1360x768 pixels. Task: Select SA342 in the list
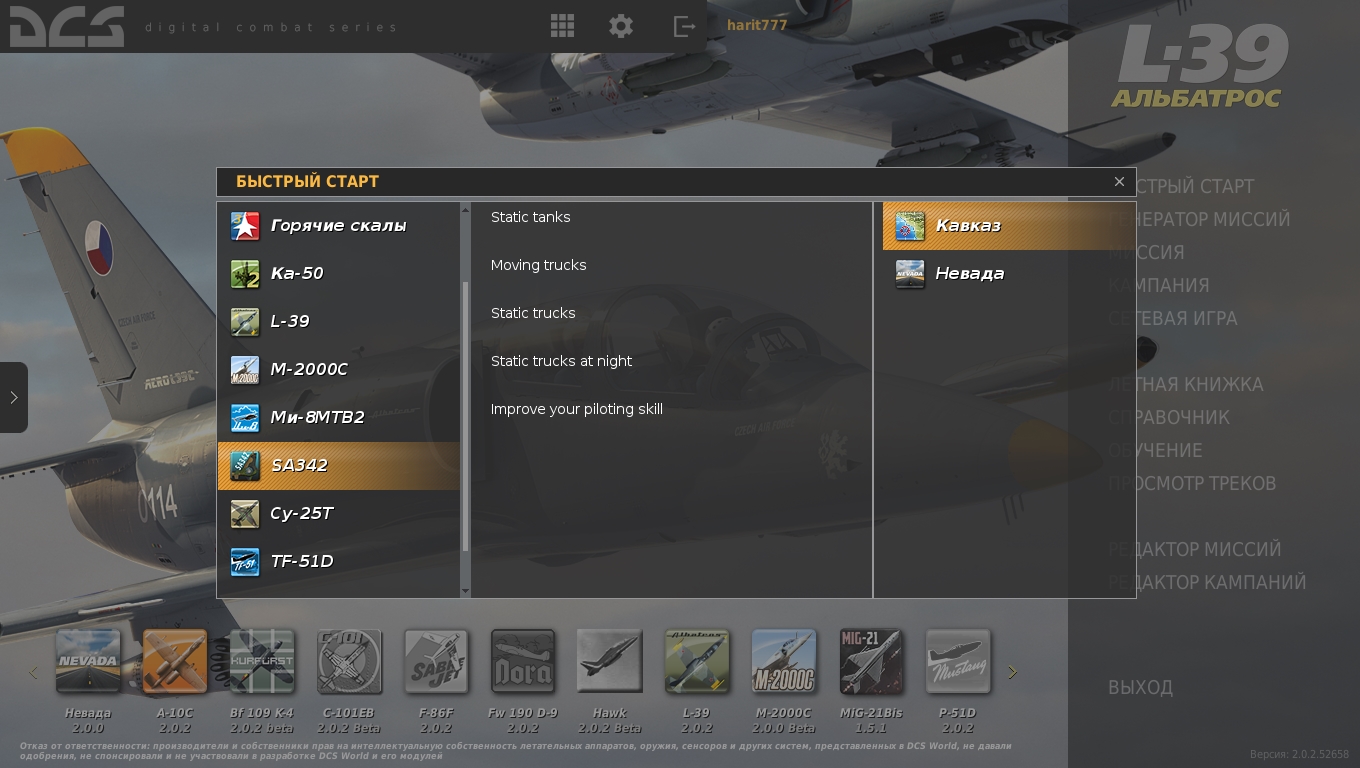tap(339, 466)
